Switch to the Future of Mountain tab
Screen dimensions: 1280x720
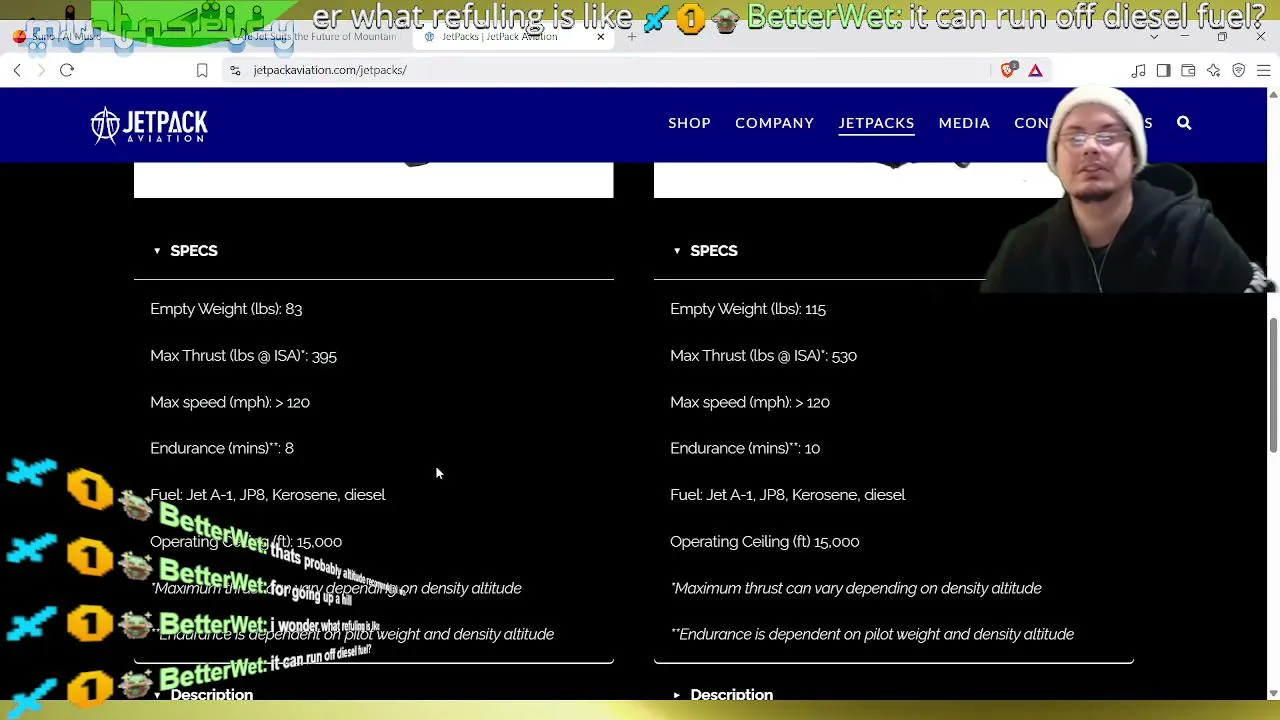(310, 37)
